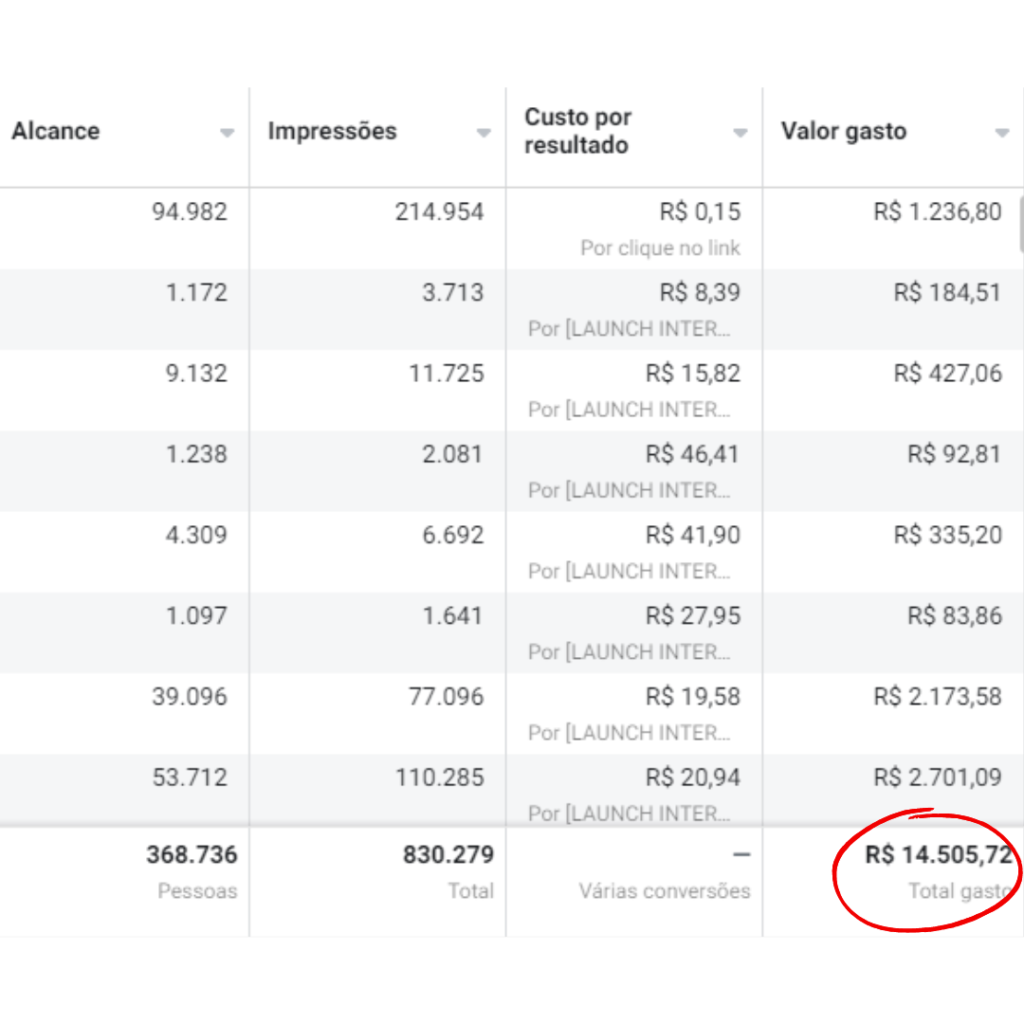Select the 368.736 total reach value
Screen dimensions: 1024x1024
[x=192, y=854]
